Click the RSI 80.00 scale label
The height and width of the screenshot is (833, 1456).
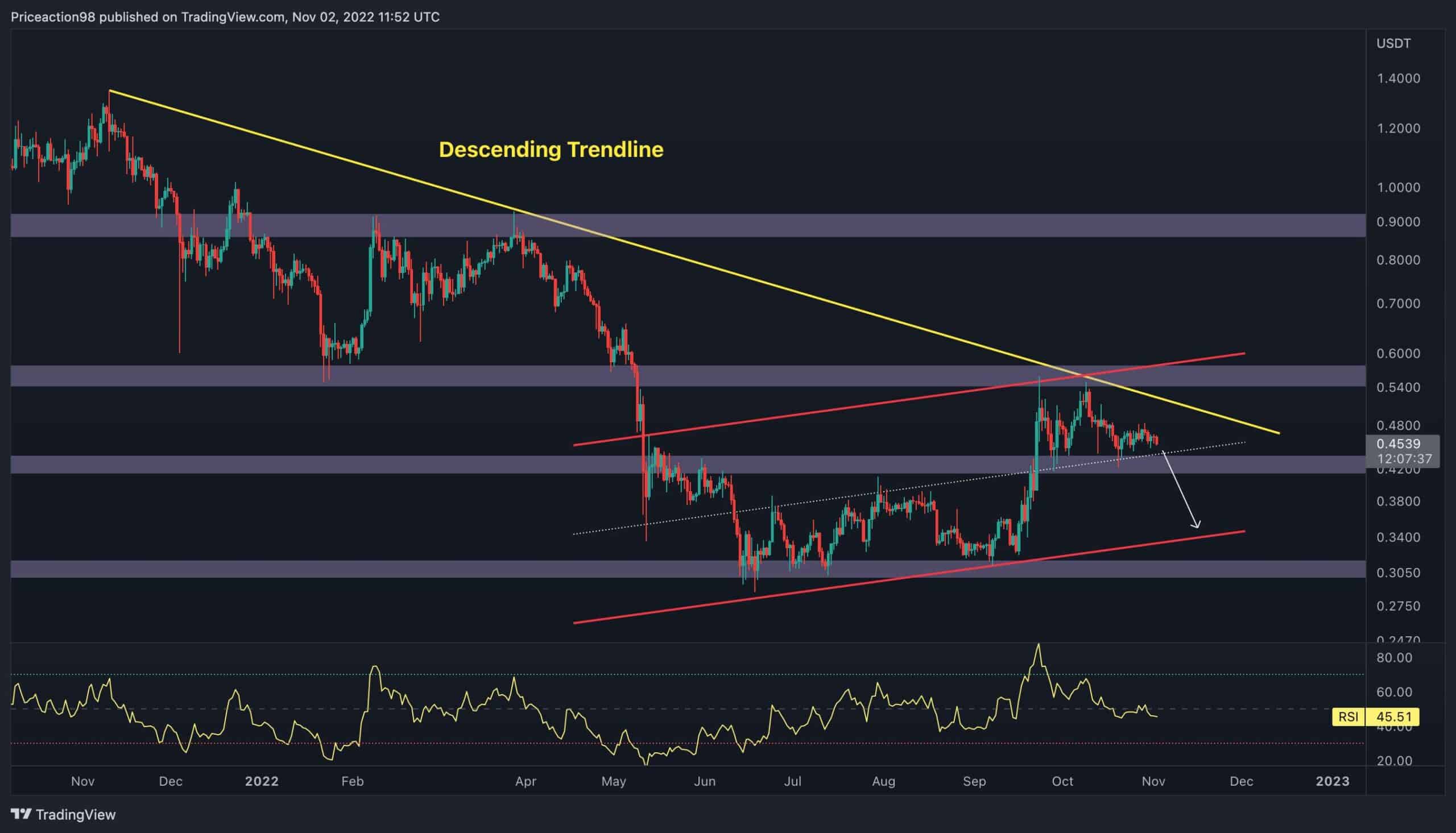pyautogui.click(x=1394, y=658)
